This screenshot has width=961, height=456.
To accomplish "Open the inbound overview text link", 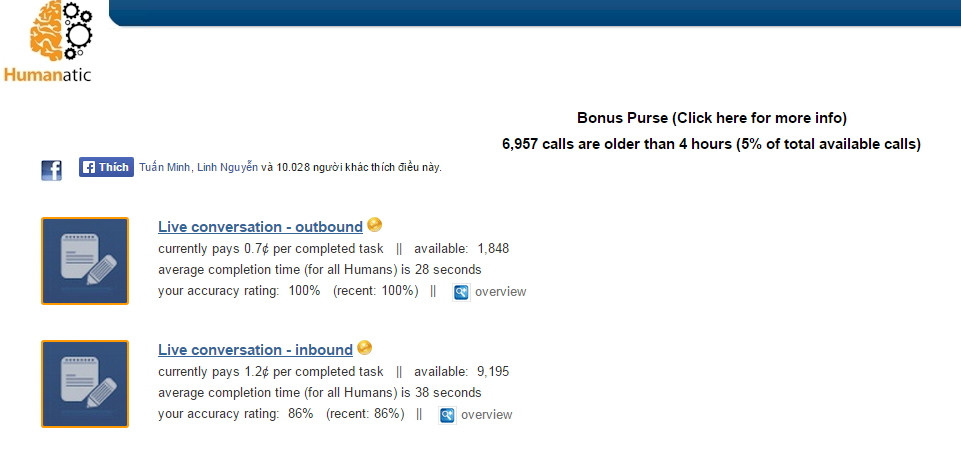I will click(x=486, y=415).
